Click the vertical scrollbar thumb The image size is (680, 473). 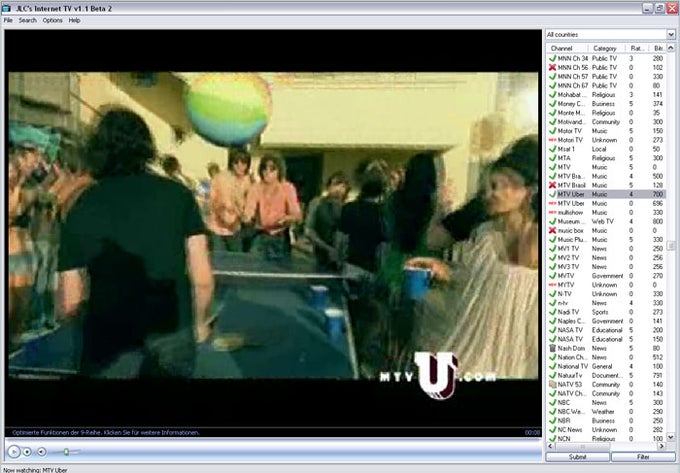pos(671,245)
